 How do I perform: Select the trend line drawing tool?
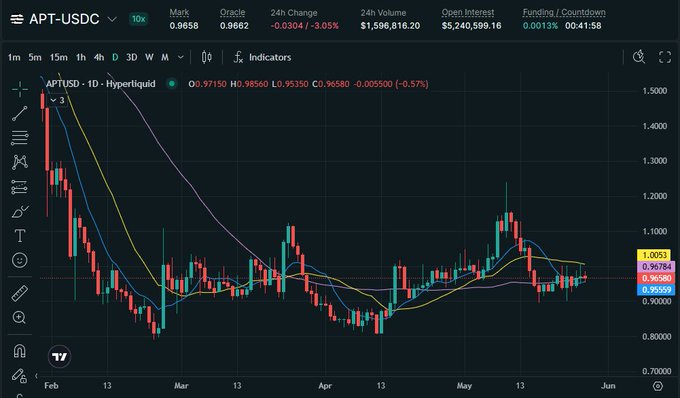(x=20, y=114)
